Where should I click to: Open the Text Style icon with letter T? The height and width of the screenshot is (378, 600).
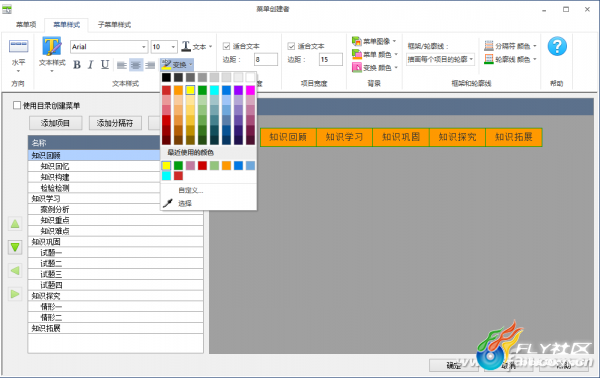(x=52, y=47)
